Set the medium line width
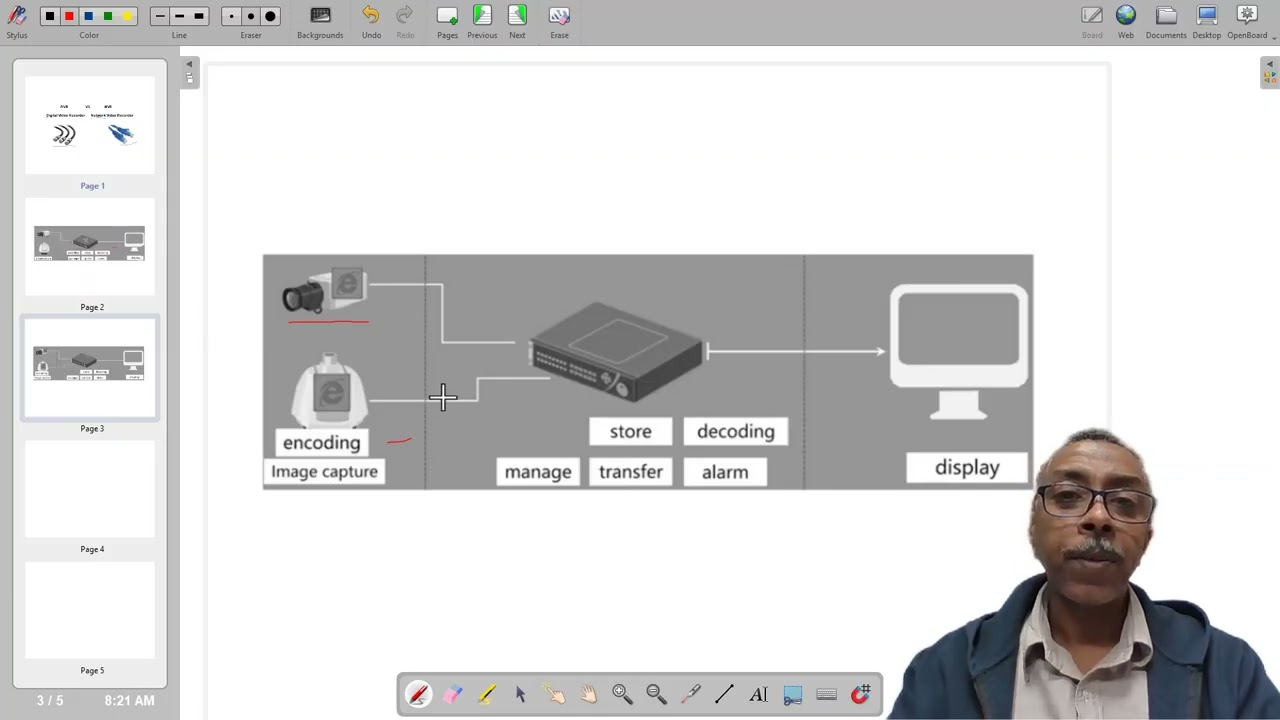This screenshot has height=720, width=1280. pos(179,16)
